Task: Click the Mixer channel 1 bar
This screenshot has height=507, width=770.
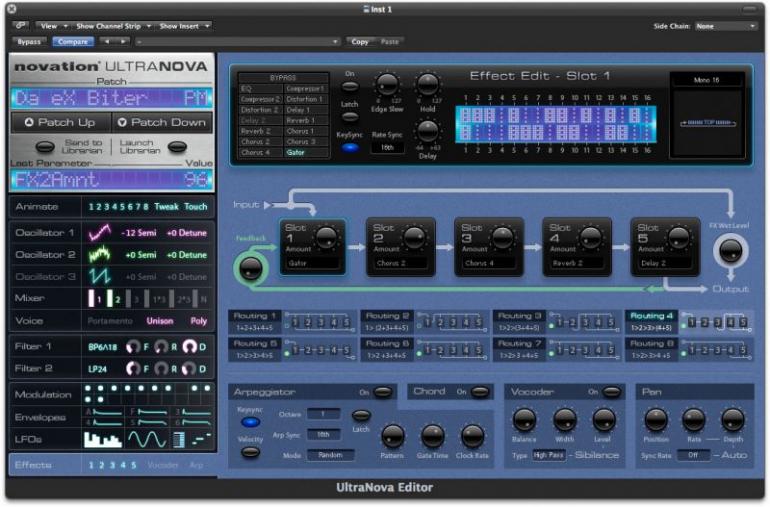Action: click(92, 298)
